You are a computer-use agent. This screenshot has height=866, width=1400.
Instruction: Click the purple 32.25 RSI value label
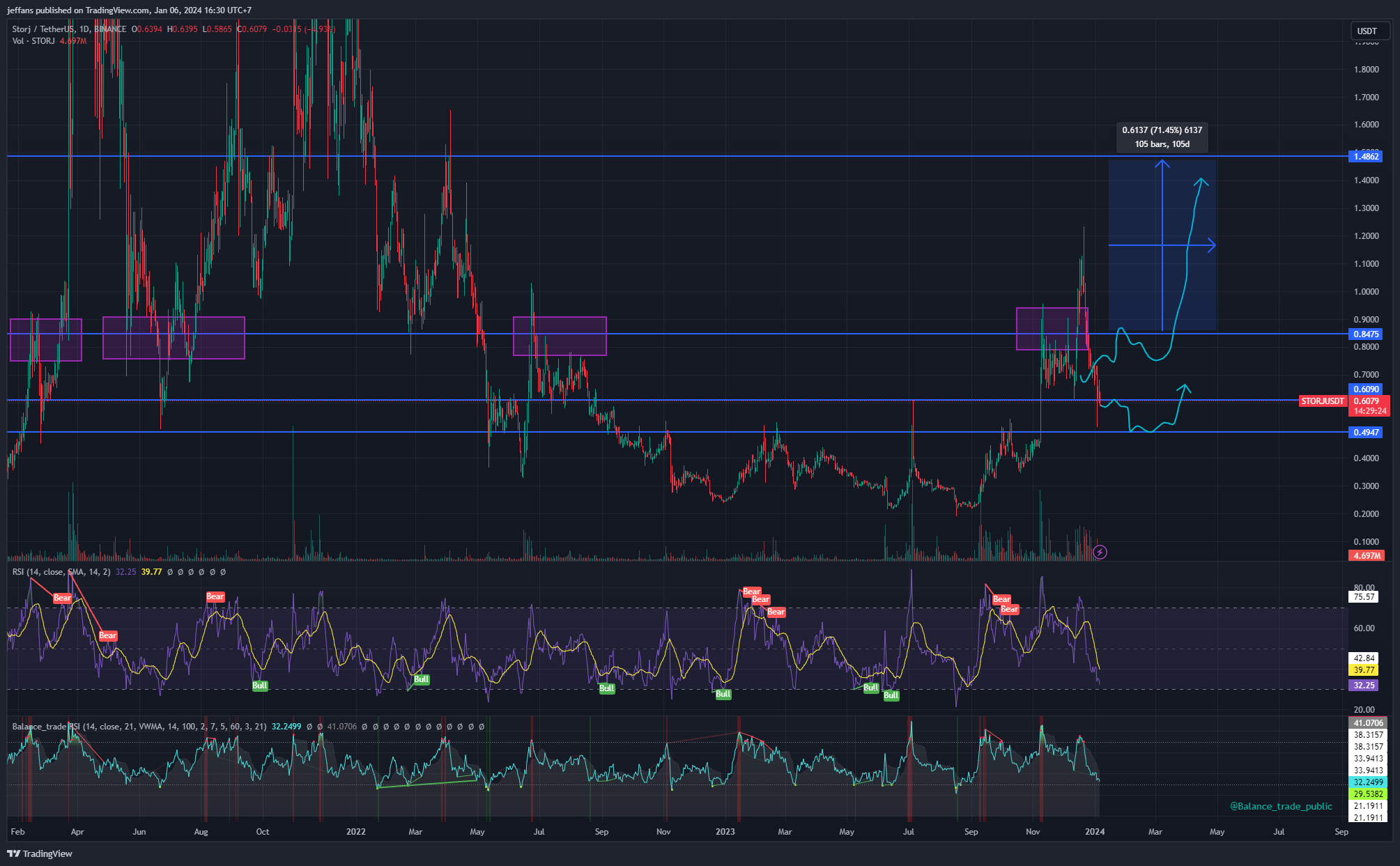click(x=1364, y=686)
